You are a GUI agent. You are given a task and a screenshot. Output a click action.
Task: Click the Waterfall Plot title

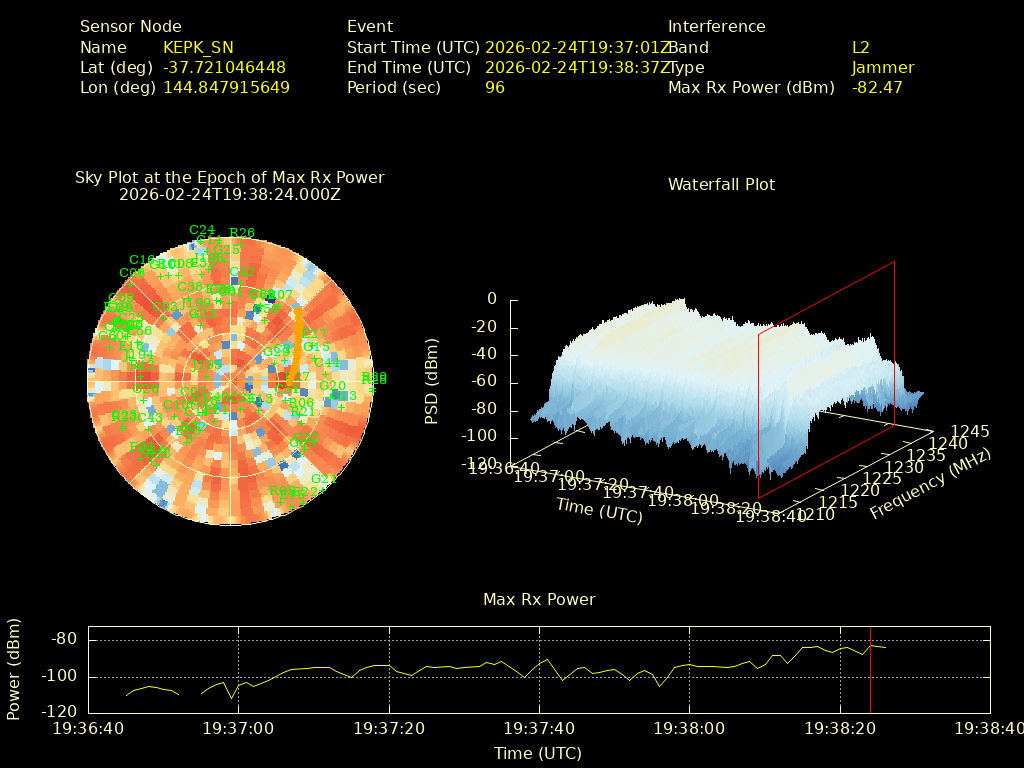(721, 184)
